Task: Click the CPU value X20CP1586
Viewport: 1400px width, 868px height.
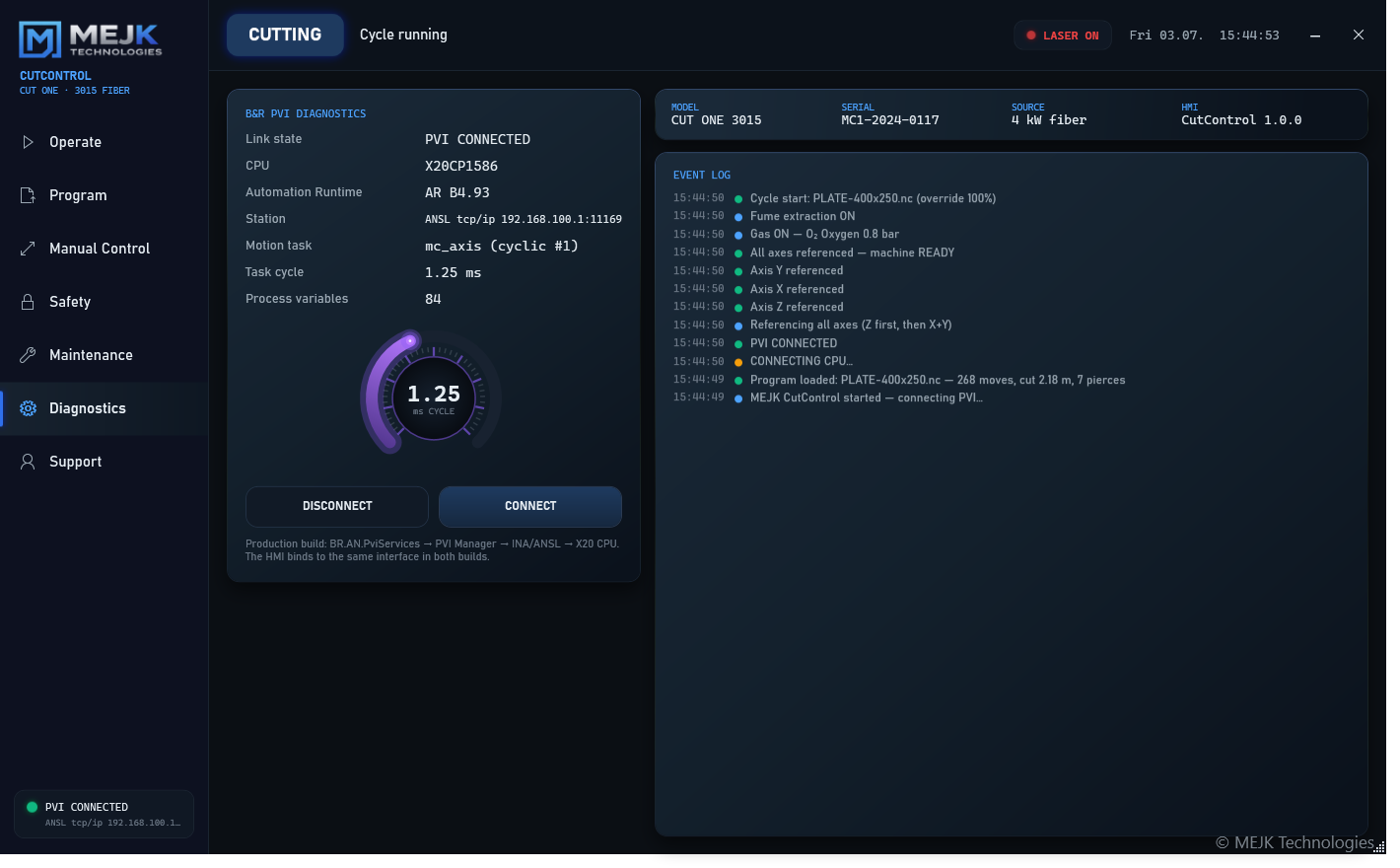Action: 461,167
